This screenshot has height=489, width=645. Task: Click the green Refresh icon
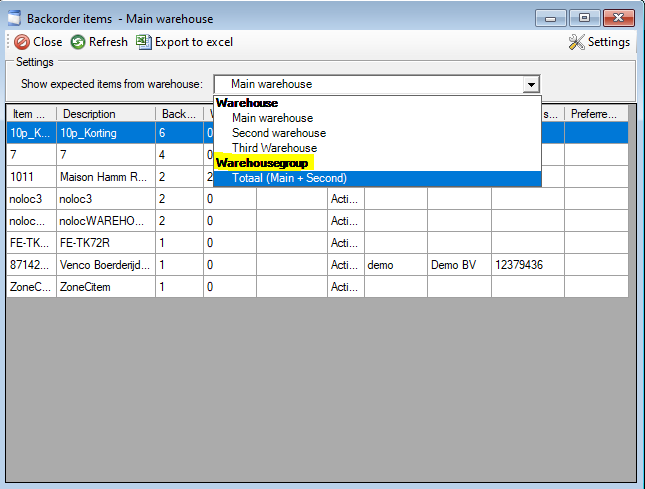[78, 42]
